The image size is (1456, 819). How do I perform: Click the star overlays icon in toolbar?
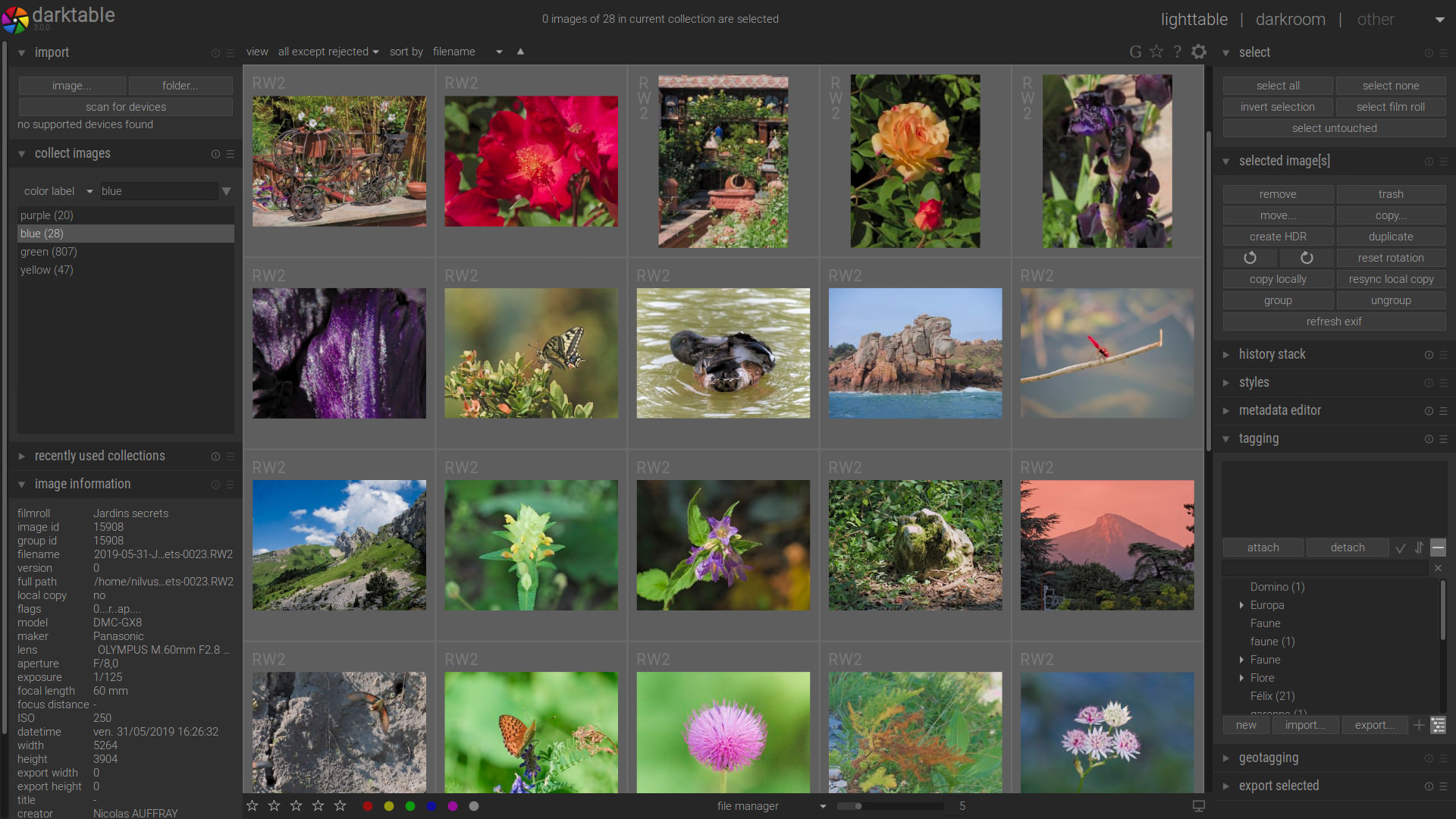point(1156,52)
